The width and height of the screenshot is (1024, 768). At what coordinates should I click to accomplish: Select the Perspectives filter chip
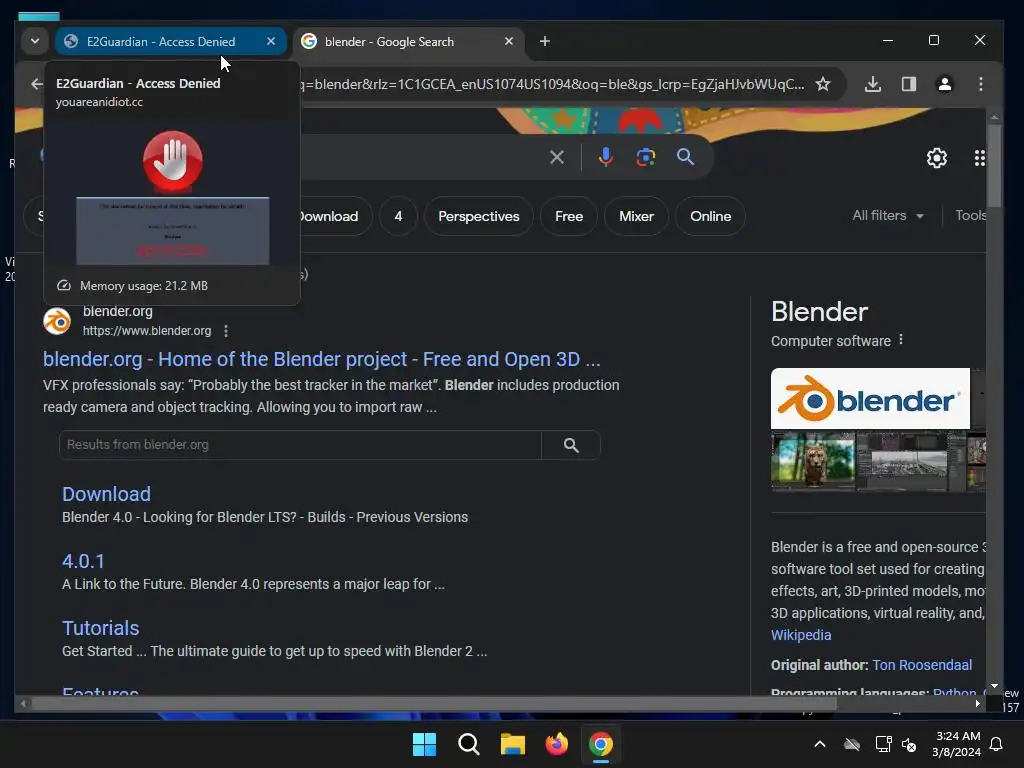[x=479, y=216]
